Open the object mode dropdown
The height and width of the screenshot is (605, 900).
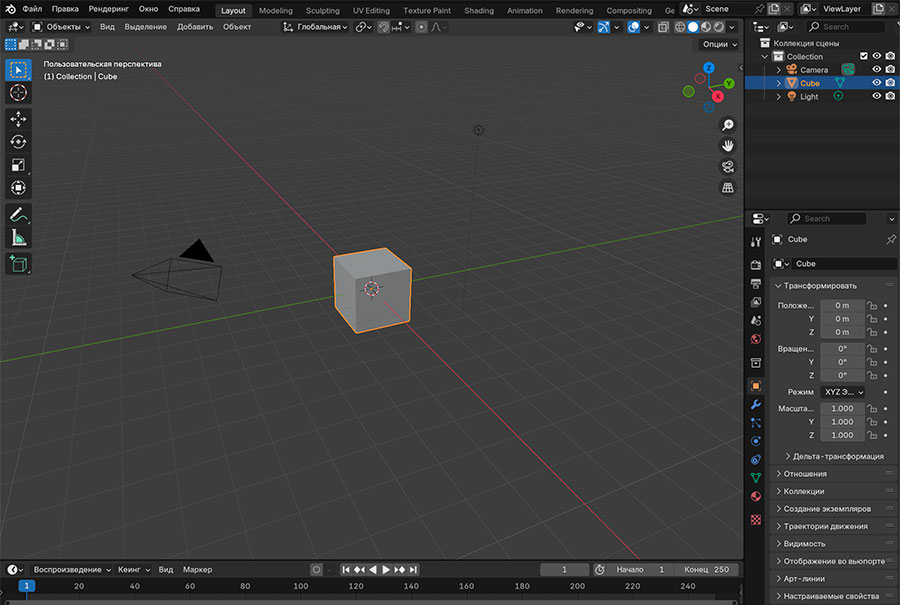pos(61,27)
